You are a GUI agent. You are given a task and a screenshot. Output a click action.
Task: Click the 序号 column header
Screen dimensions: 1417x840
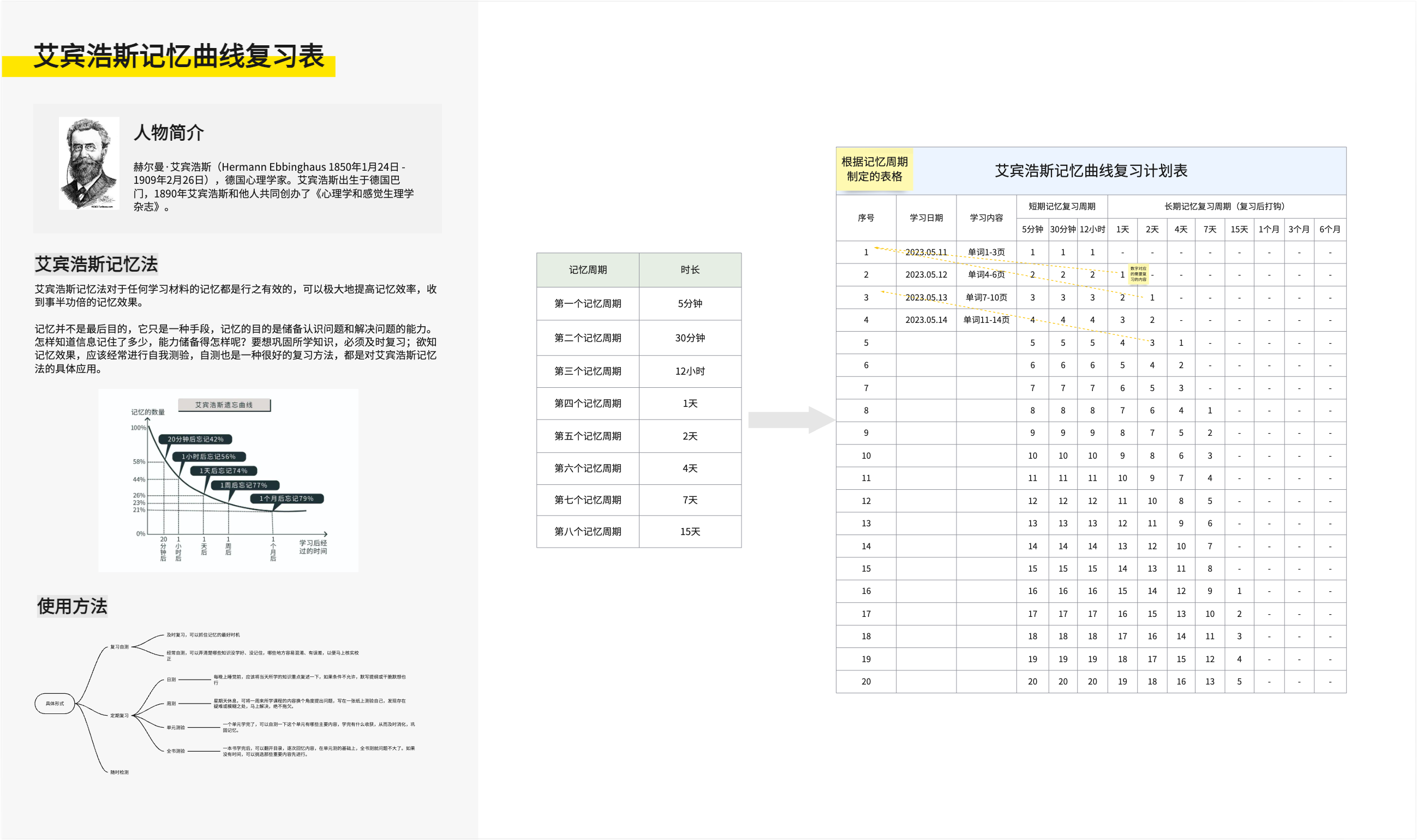click(865, 218)
